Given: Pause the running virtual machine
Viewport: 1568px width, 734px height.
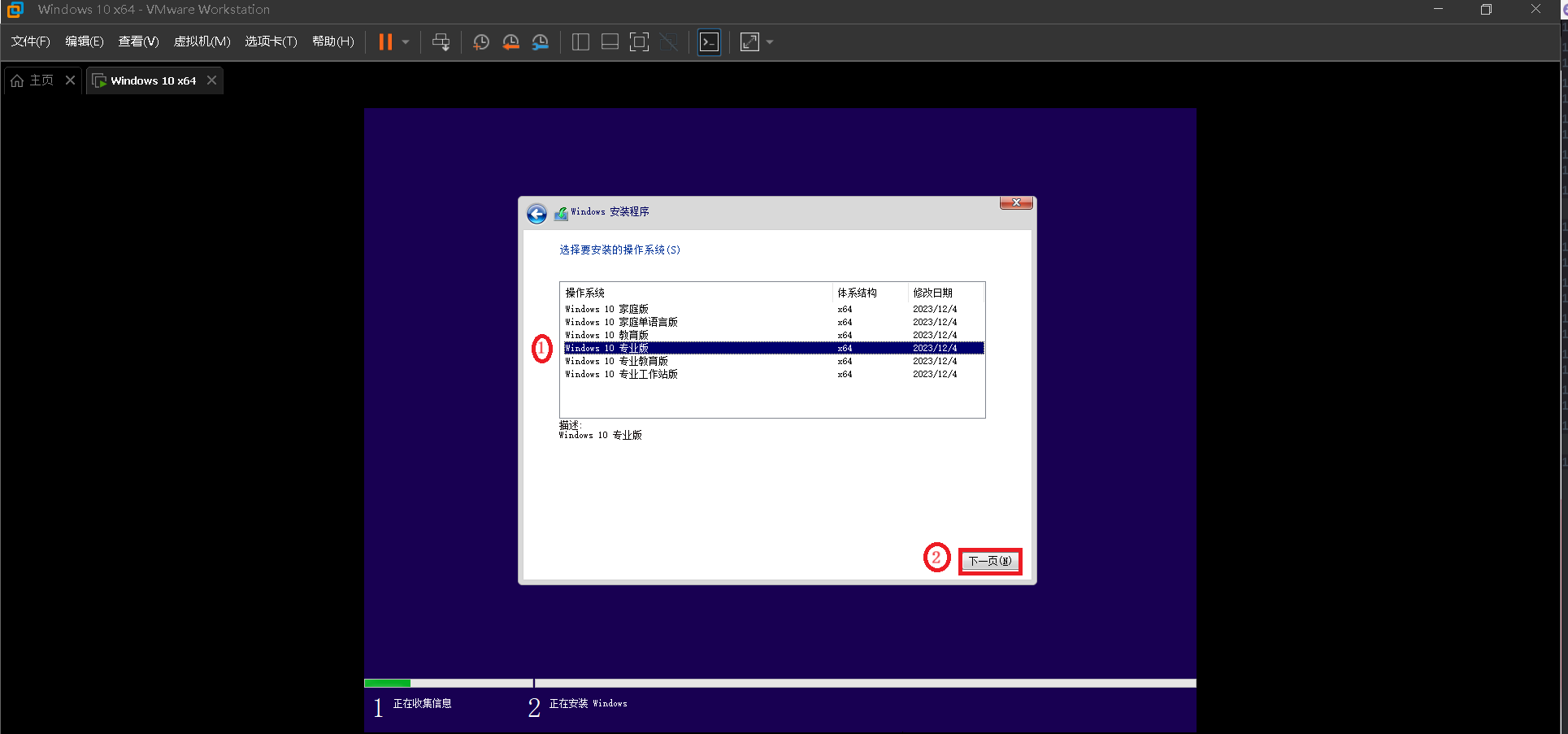Looking at the screenshot, I should (385, 42).
